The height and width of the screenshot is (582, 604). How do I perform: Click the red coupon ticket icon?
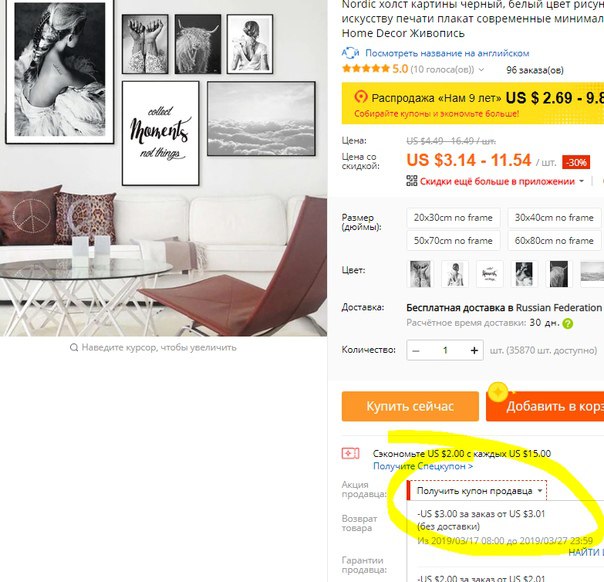pyautogui.click(x=351, y=453)
